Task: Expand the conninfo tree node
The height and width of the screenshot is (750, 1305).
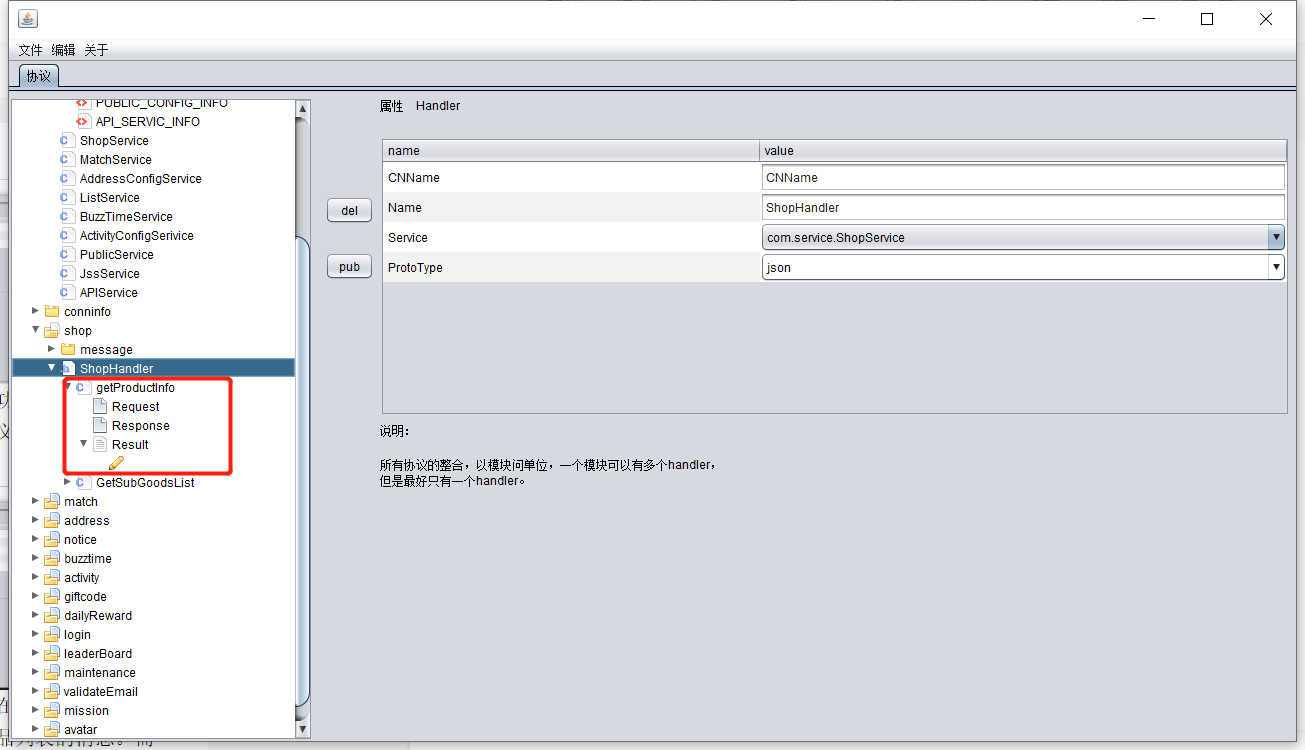Action: [x=36, y=311]
